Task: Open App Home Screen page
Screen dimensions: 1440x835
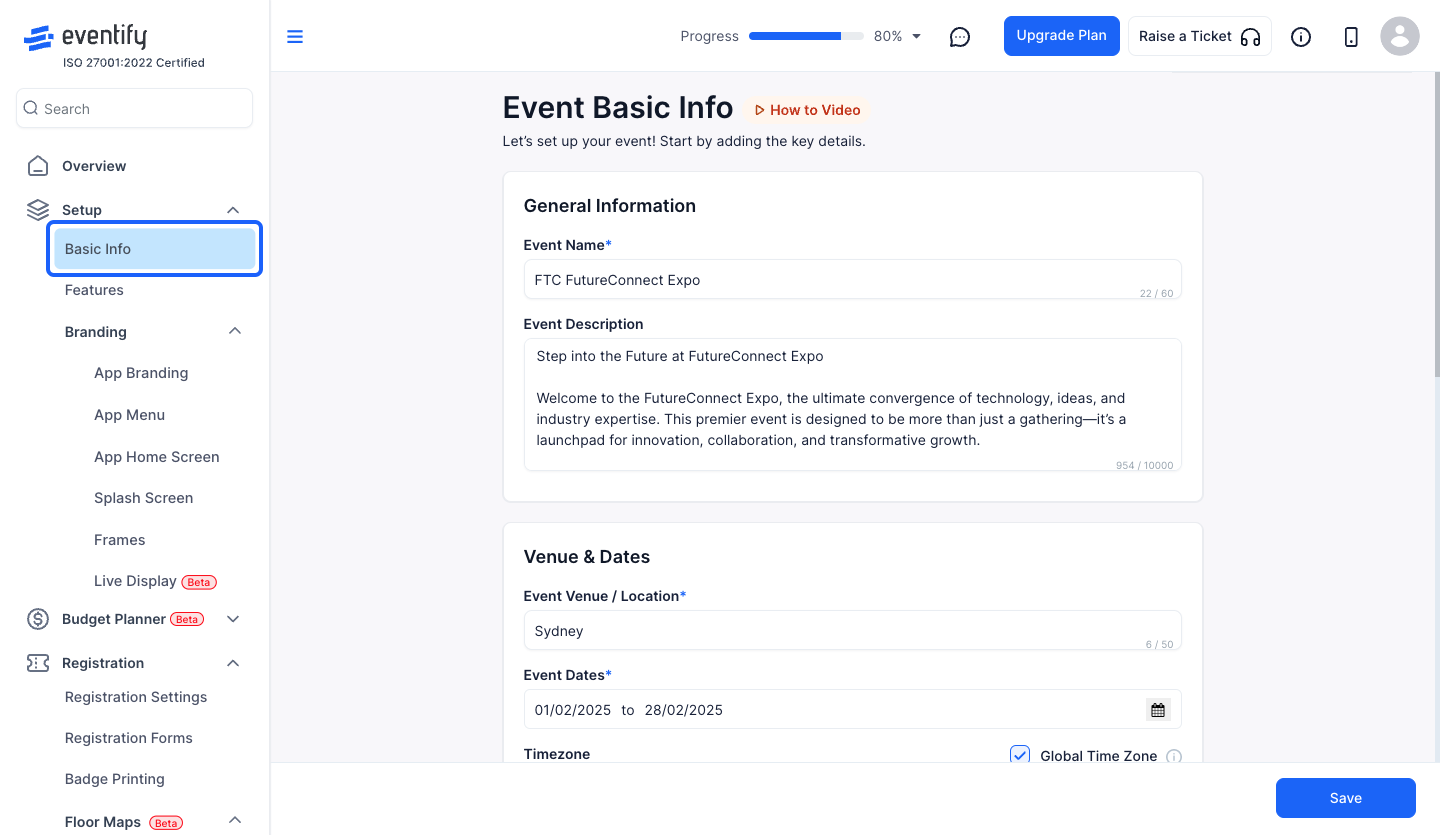Action: click(x=156, y=457)
